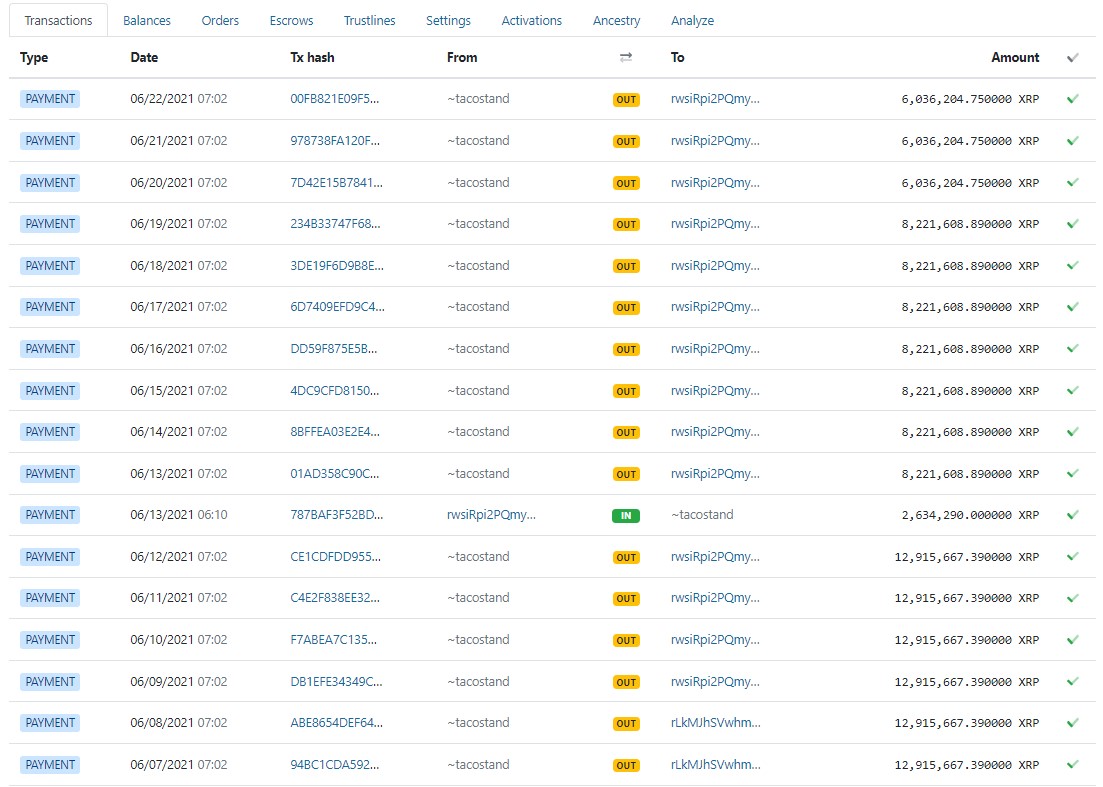The width and height of the screenshot is (1103, 787).
Task: Go to the Settings tab
Action: pos(448,20)
